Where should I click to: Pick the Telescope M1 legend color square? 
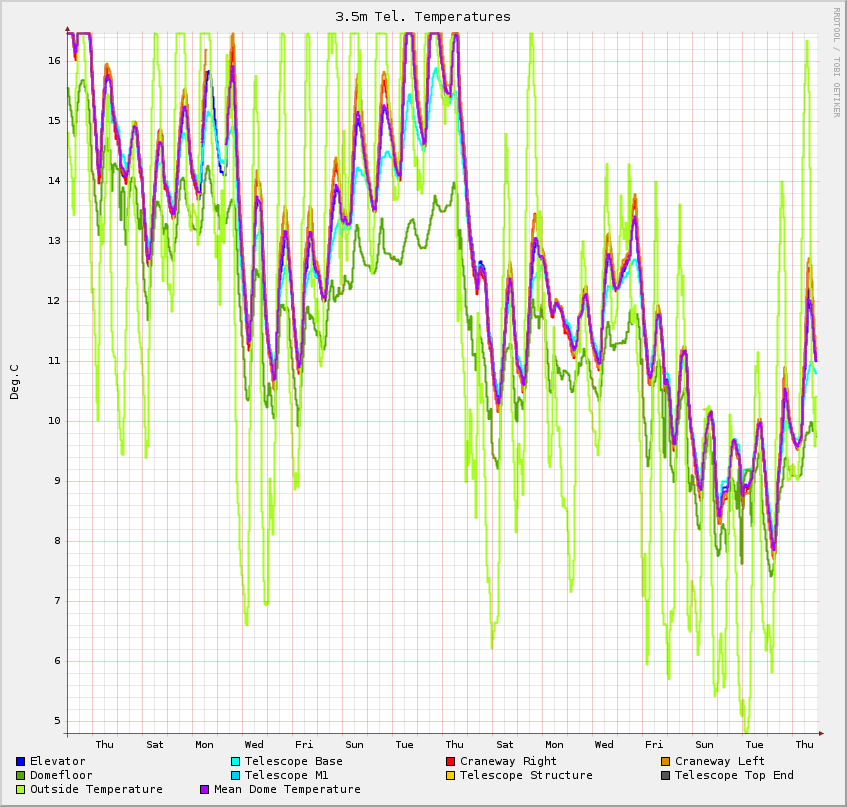point(235,775)
